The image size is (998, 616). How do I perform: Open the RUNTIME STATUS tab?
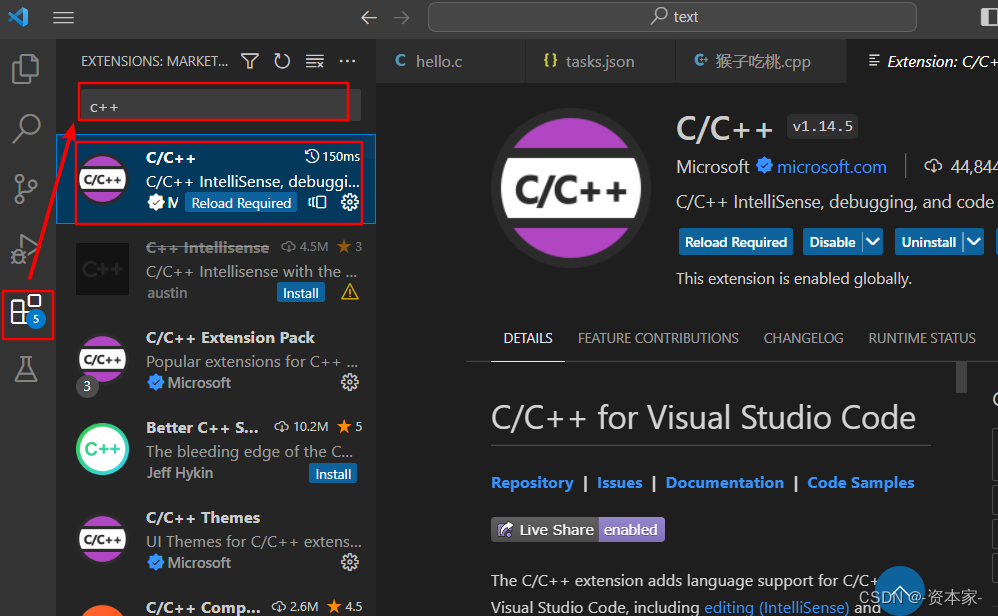coord(922,338)
